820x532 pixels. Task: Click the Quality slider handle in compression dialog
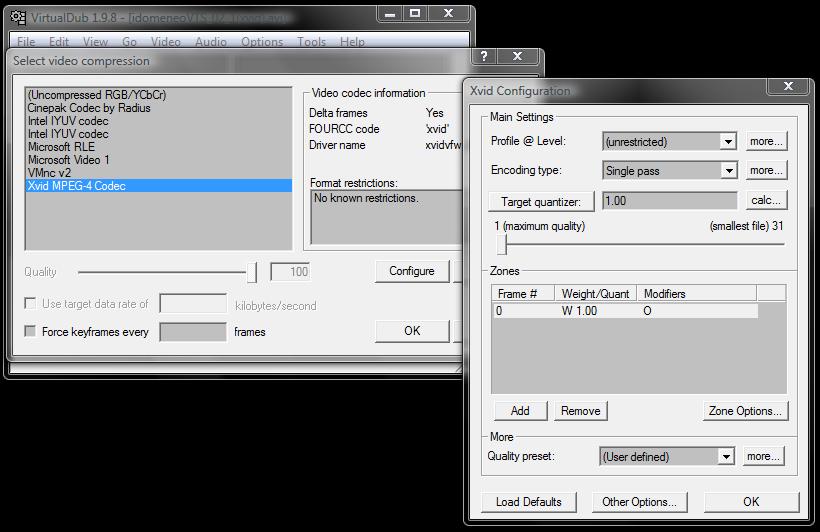pyautogui.click(x=252, y=272)
